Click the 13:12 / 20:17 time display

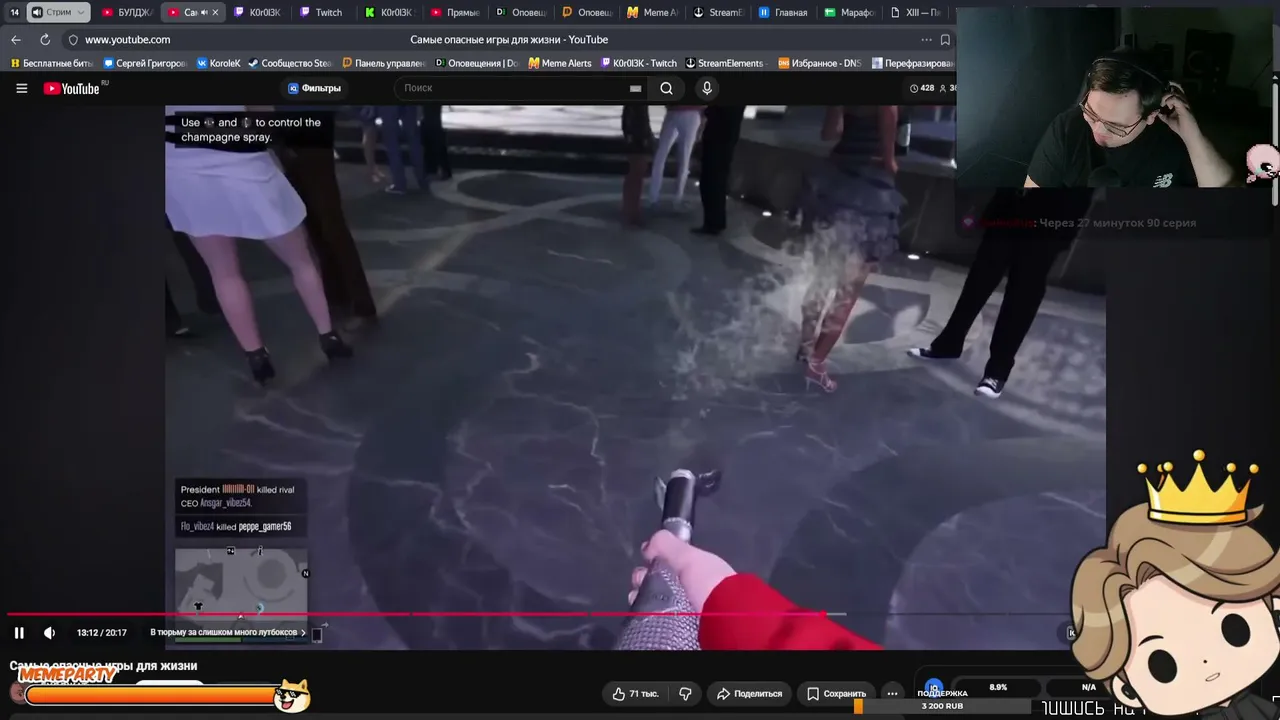102,632
